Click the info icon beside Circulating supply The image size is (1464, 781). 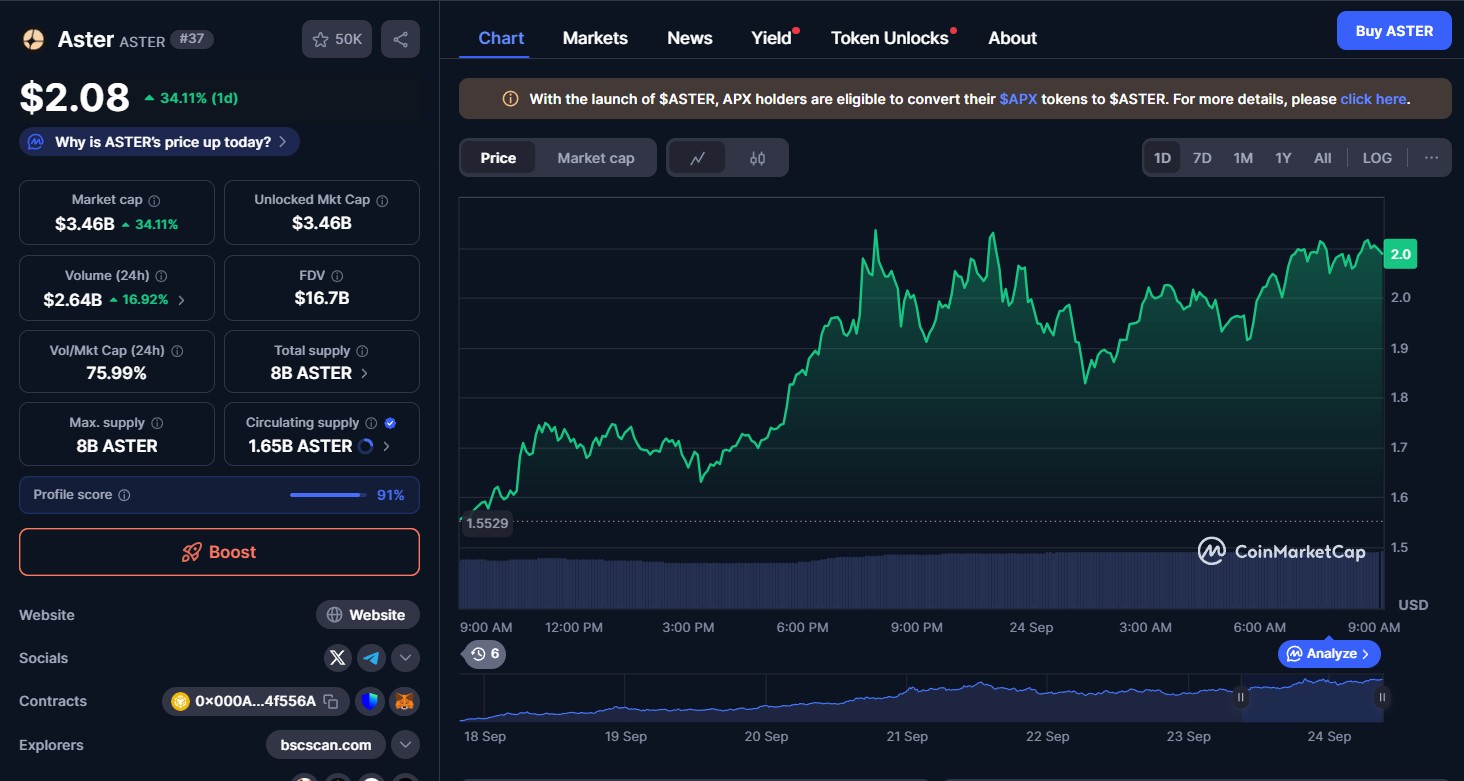[x=371, y=423]
